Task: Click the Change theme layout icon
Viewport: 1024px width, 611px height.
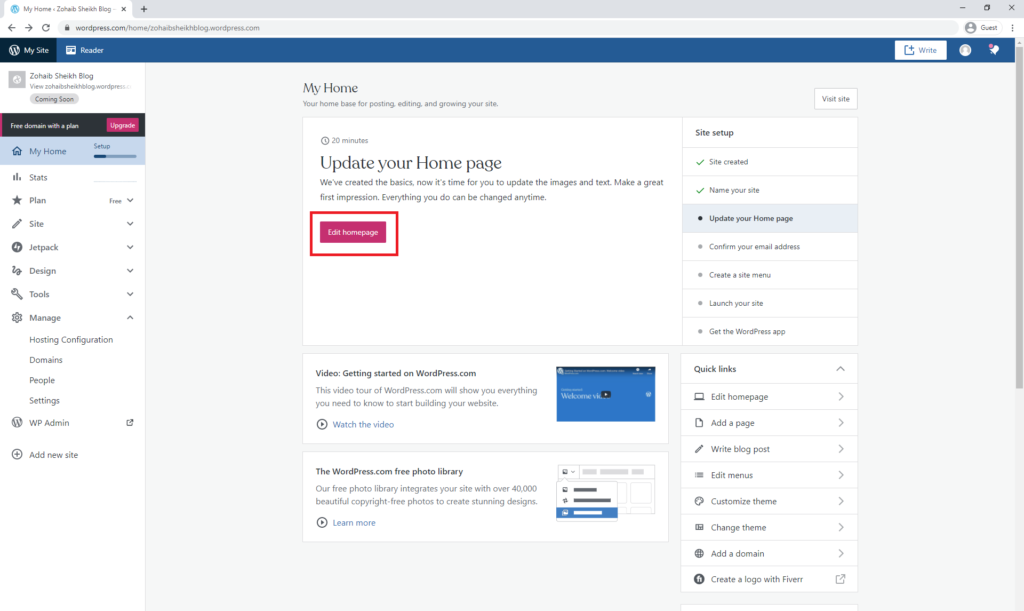Action: pyautogui.click(x=699, y=527)
